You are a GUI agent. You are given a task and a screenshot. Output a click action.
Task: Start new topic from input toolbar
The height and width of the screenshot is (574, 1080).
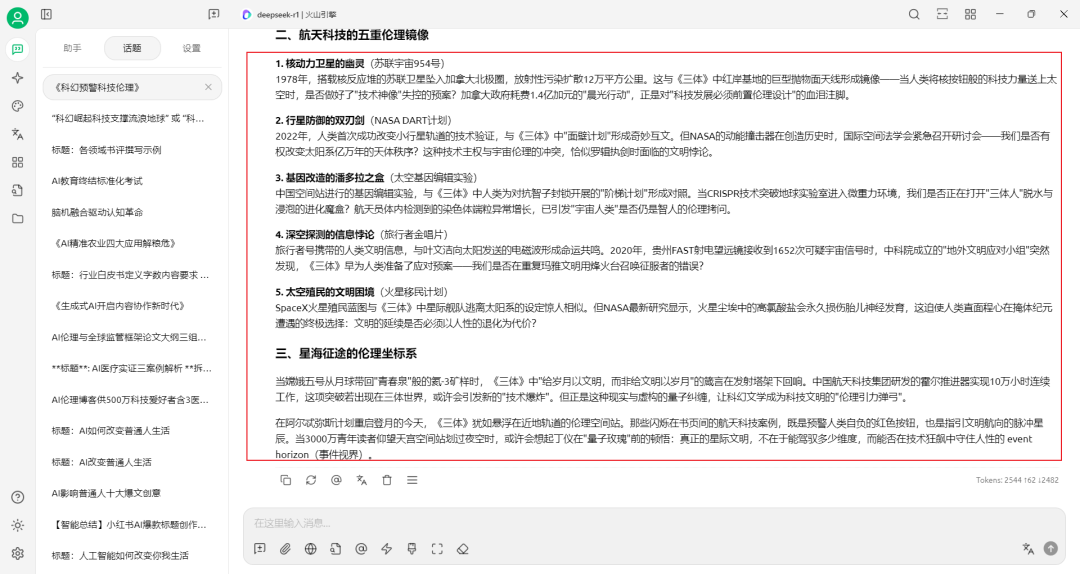pos(260,549)
